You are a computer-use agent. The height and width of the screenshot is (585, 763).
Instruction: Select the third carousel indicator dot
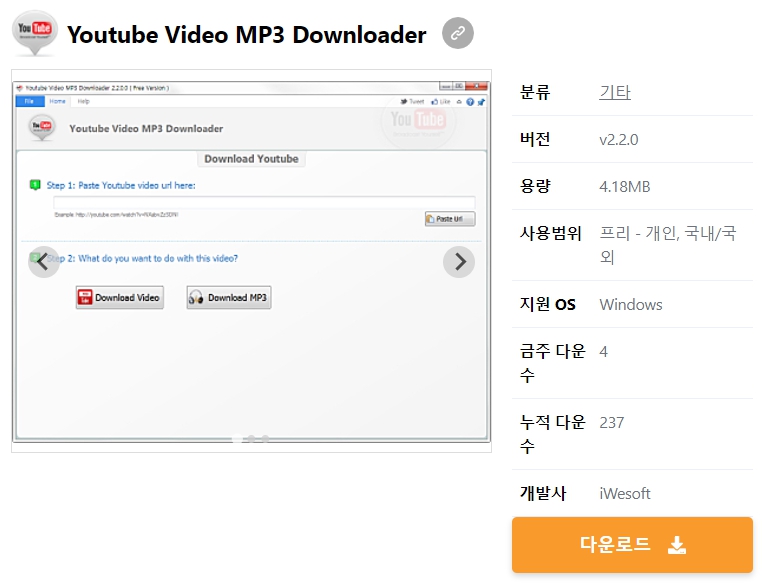(265, 439)
